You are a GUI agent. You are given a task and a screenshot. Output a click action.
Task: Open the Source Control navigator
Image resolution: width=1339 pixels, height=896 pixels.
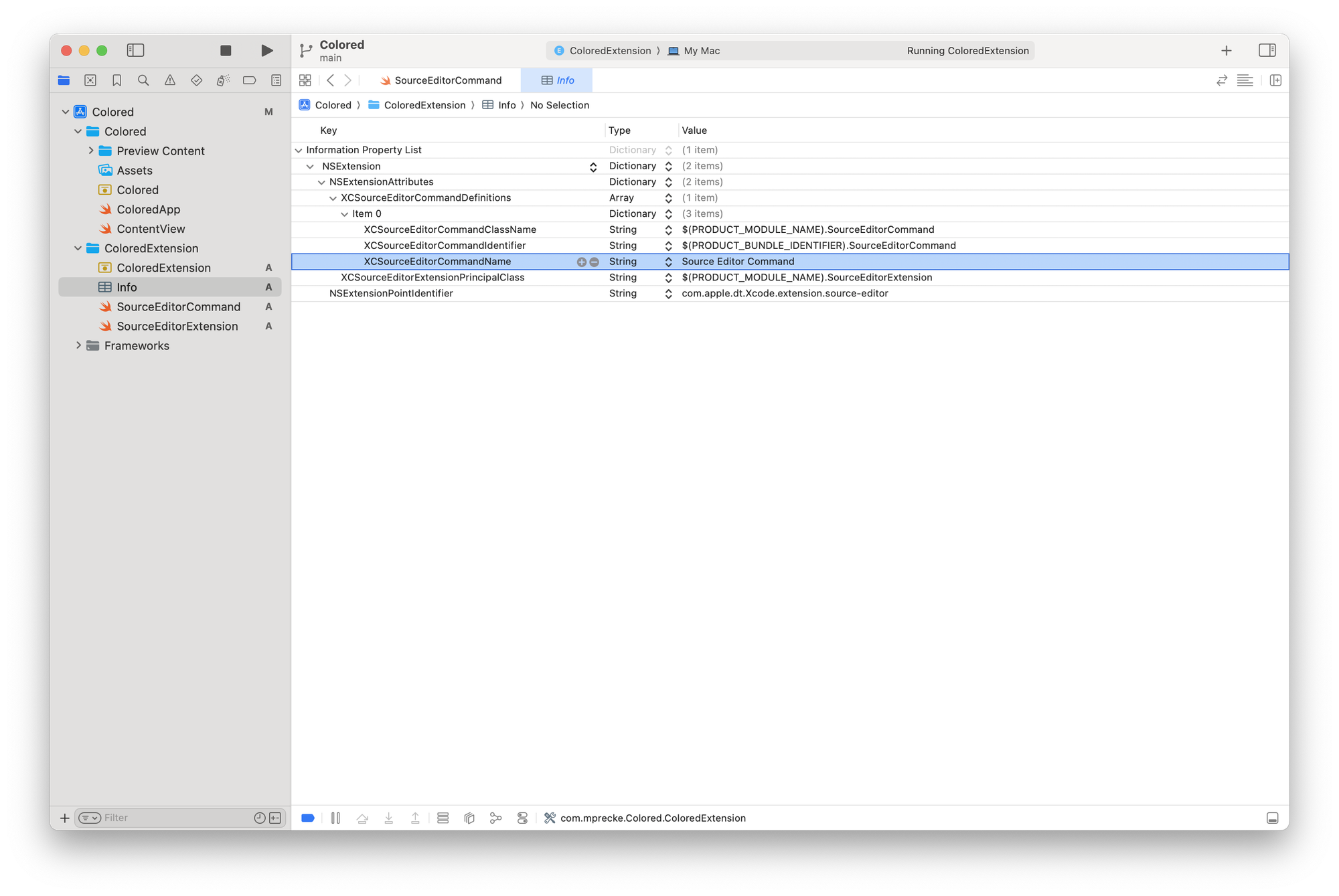(90, 80)
